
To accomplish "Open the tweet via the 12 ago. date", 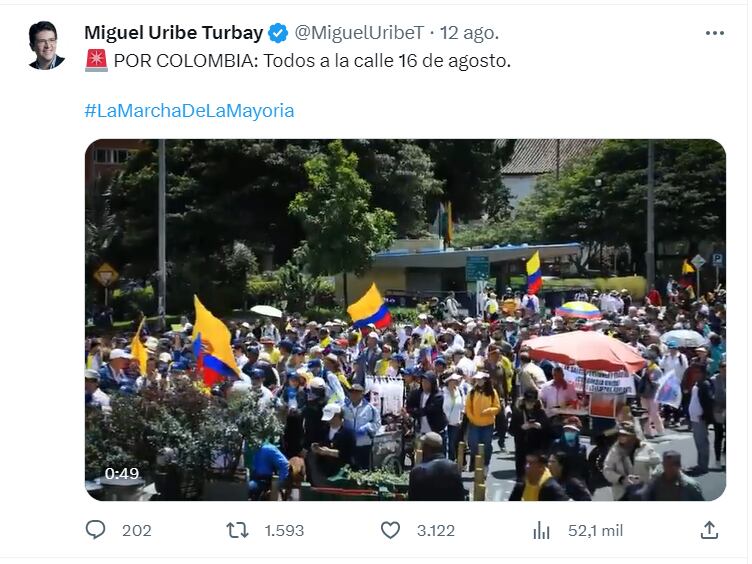I will (x=470, y=33).
